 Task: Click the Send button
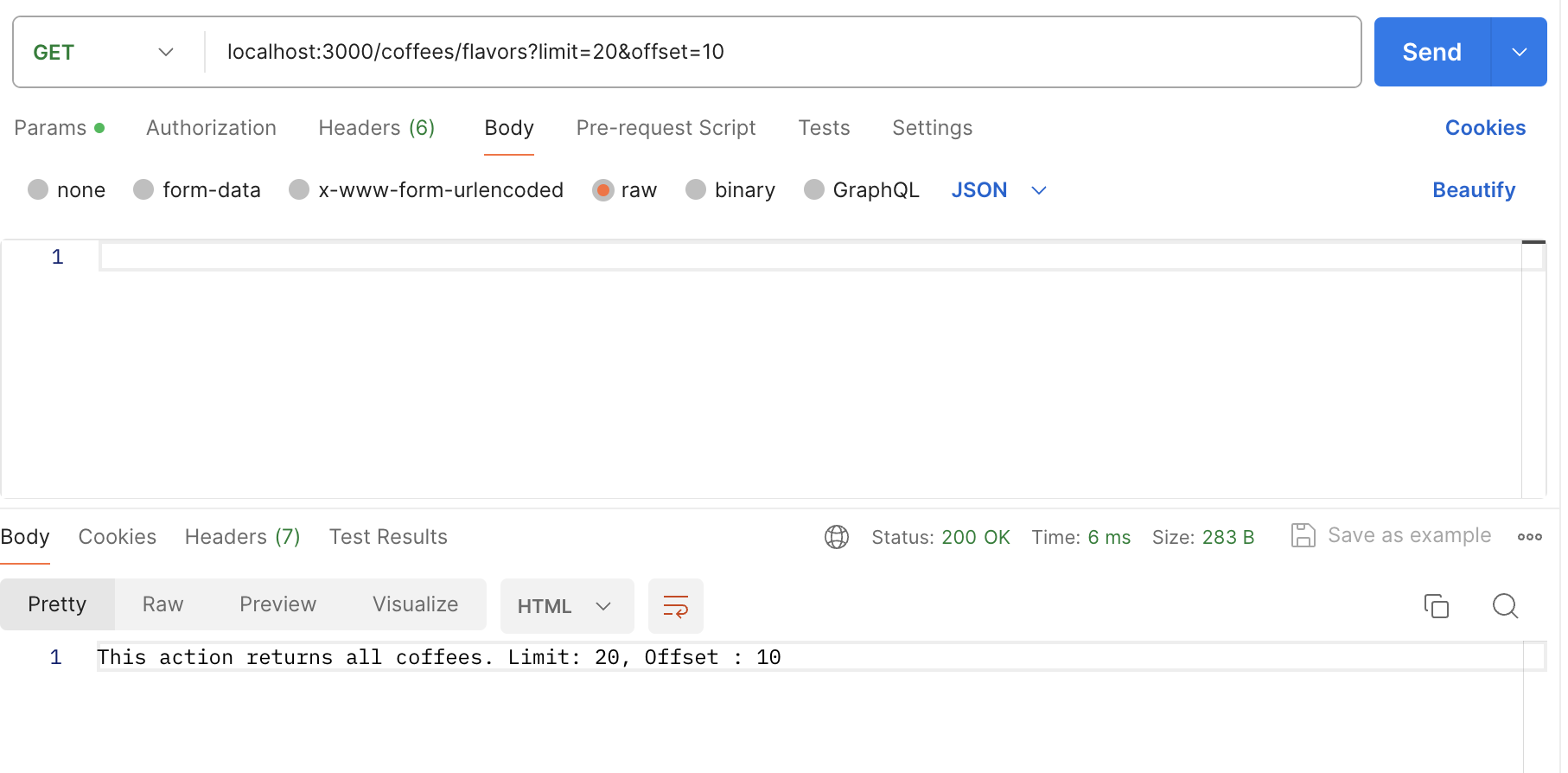(1431, 52)
